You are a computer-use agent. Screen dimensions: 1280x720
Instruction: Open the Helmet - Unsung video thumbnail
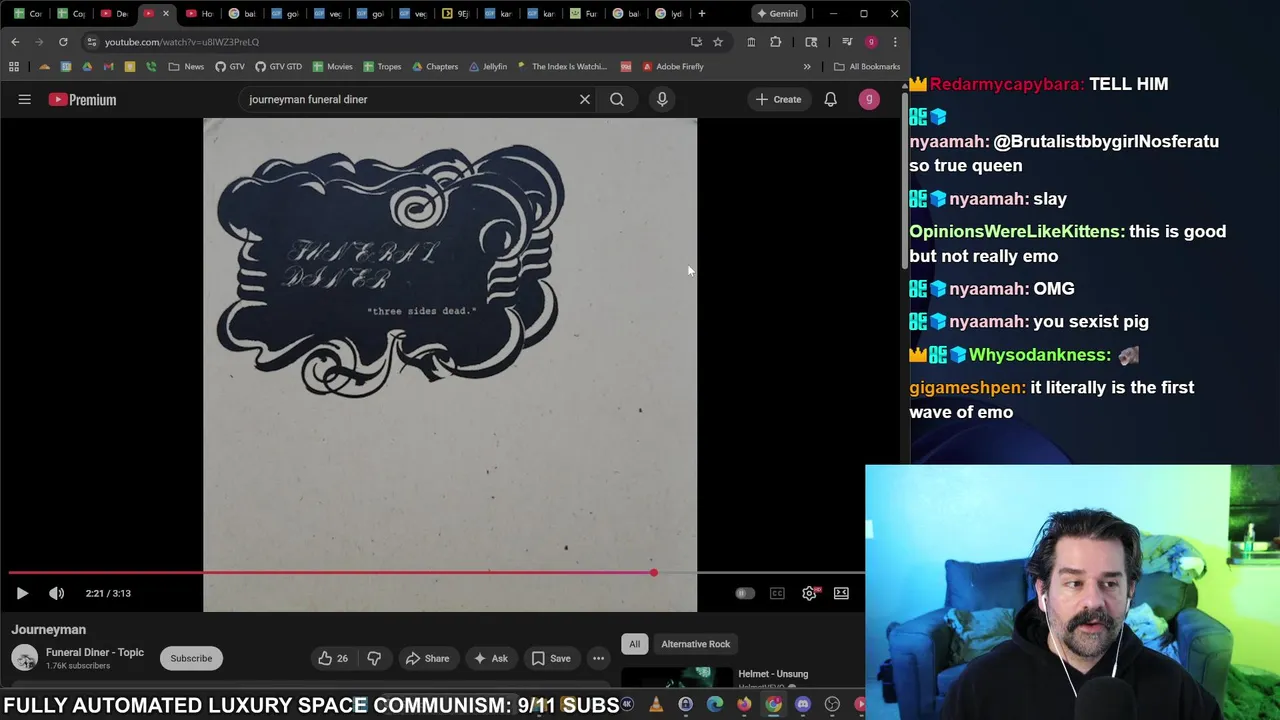(x=676, y=677)
